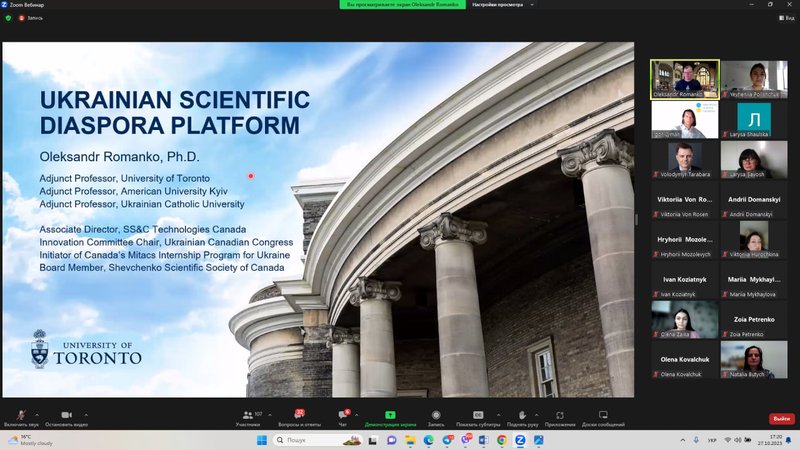Open Task View from taskbar
The width and height of the screenshot is (800, 450).
(x=373, y=440)
